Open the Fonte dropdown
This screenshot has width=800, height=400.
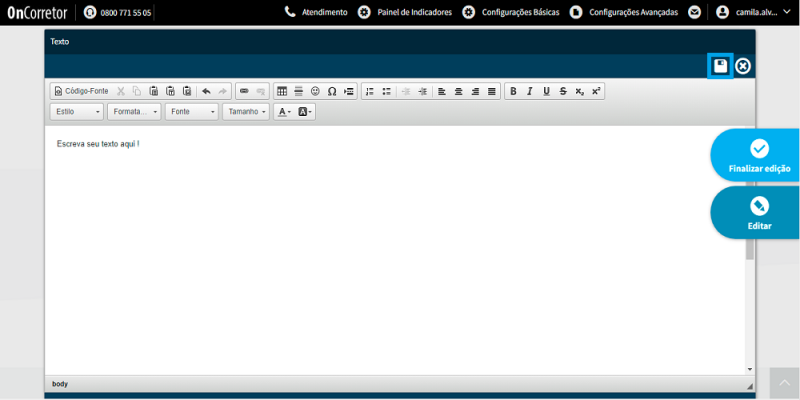pyautogui.click(x=192, y=112)
